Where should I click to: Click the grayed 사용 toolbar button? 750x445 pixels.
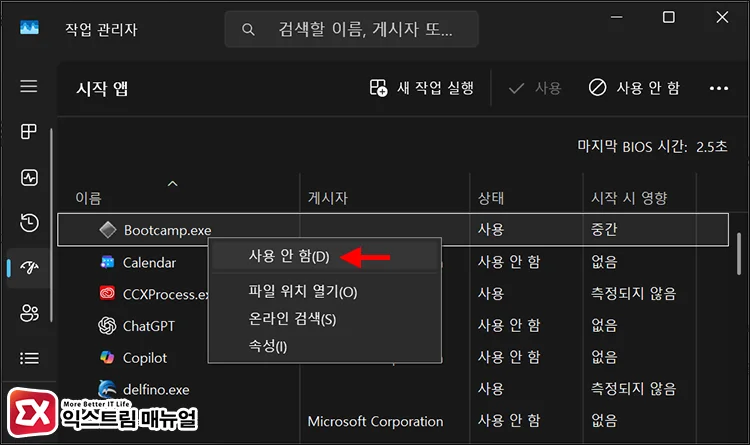(x=535, y=88)
